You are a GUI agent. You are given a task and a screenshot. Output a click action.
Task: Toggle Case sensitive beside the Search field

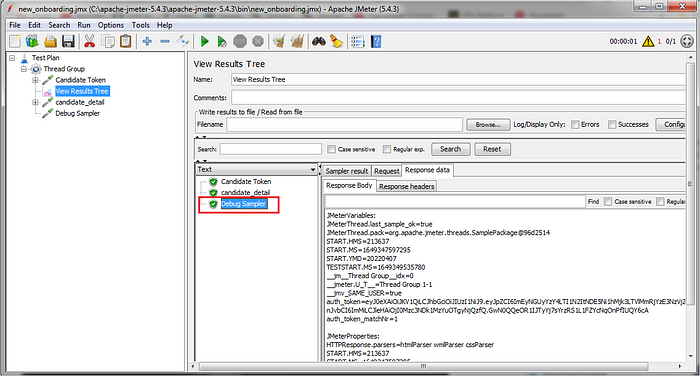point(331,149)
